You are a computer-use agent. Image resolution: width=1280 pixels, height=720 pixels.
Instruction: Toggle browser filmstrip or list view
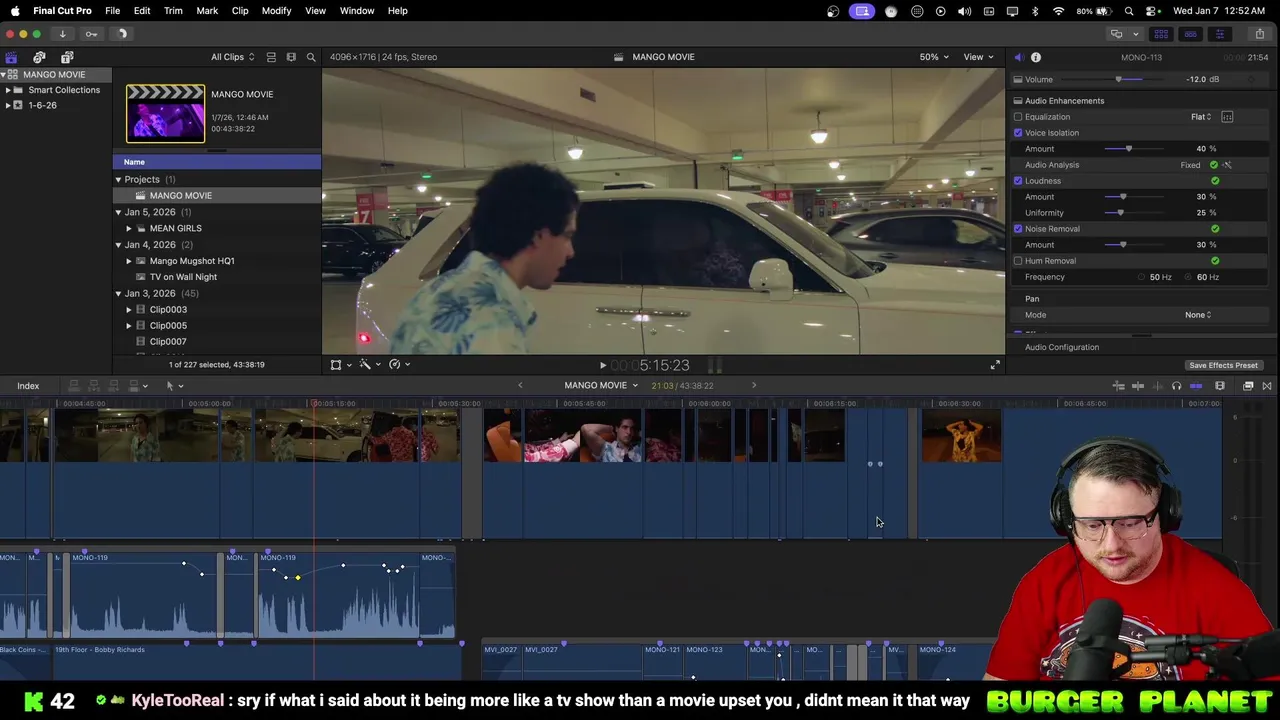tap(271, 57)
